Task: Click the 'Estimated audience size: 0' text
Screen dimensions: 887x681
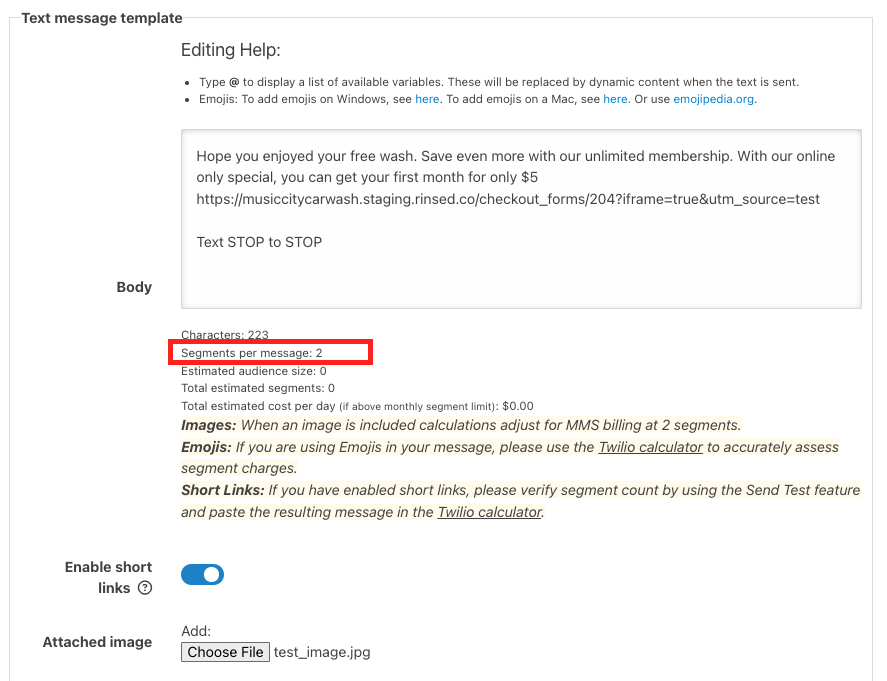Action: [x=254, y=371]
